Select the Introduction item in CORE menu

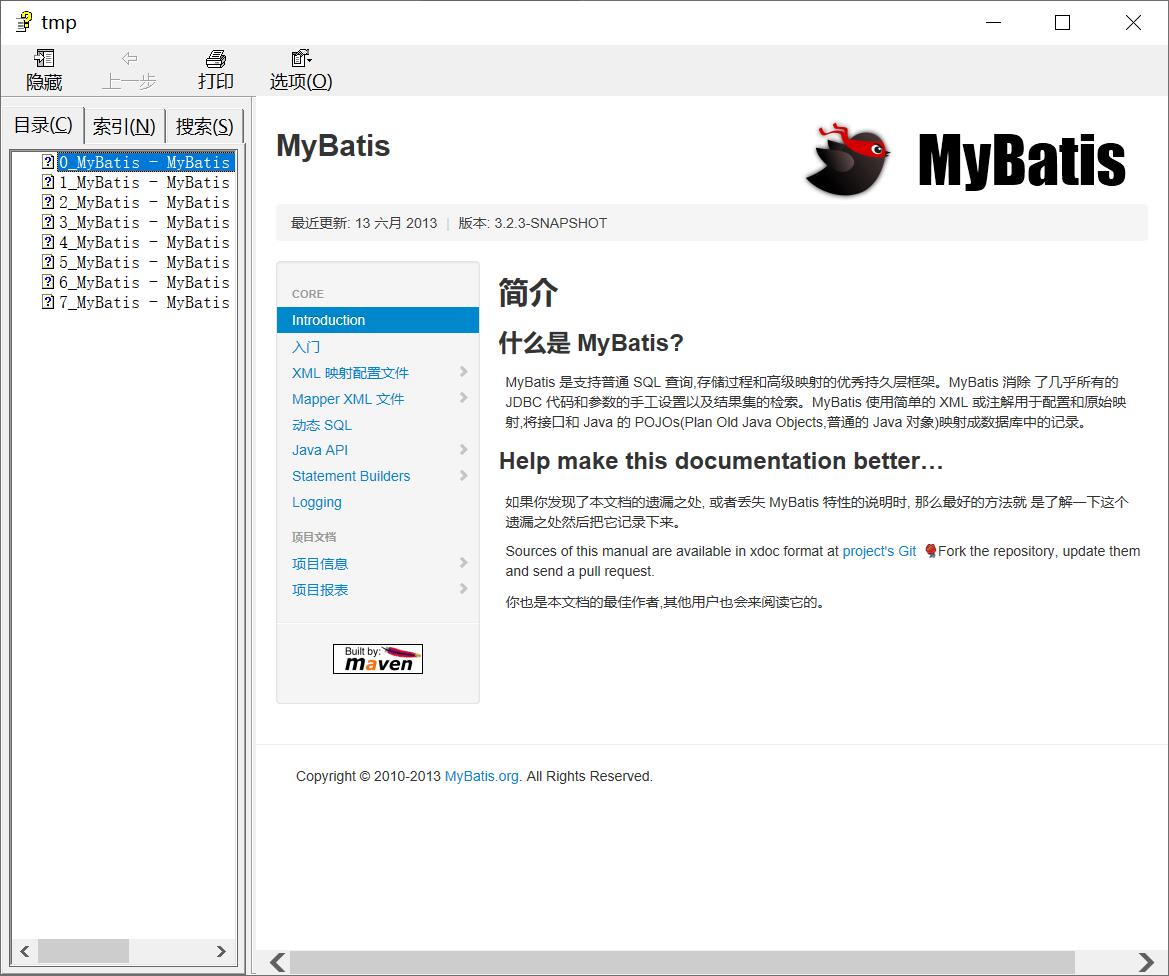point(378,320)
